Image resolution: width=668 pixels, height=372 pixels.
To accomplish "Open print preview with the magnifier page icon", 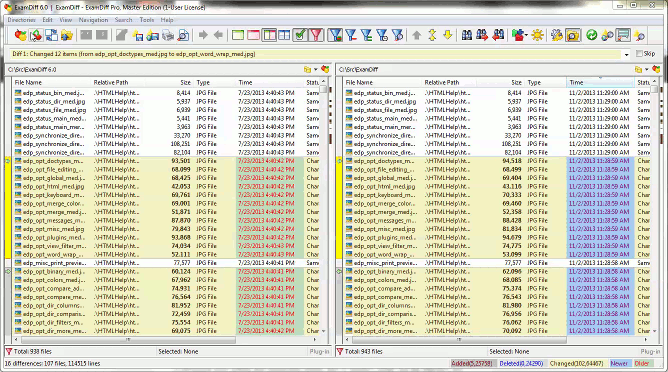I will coord(183,35).
